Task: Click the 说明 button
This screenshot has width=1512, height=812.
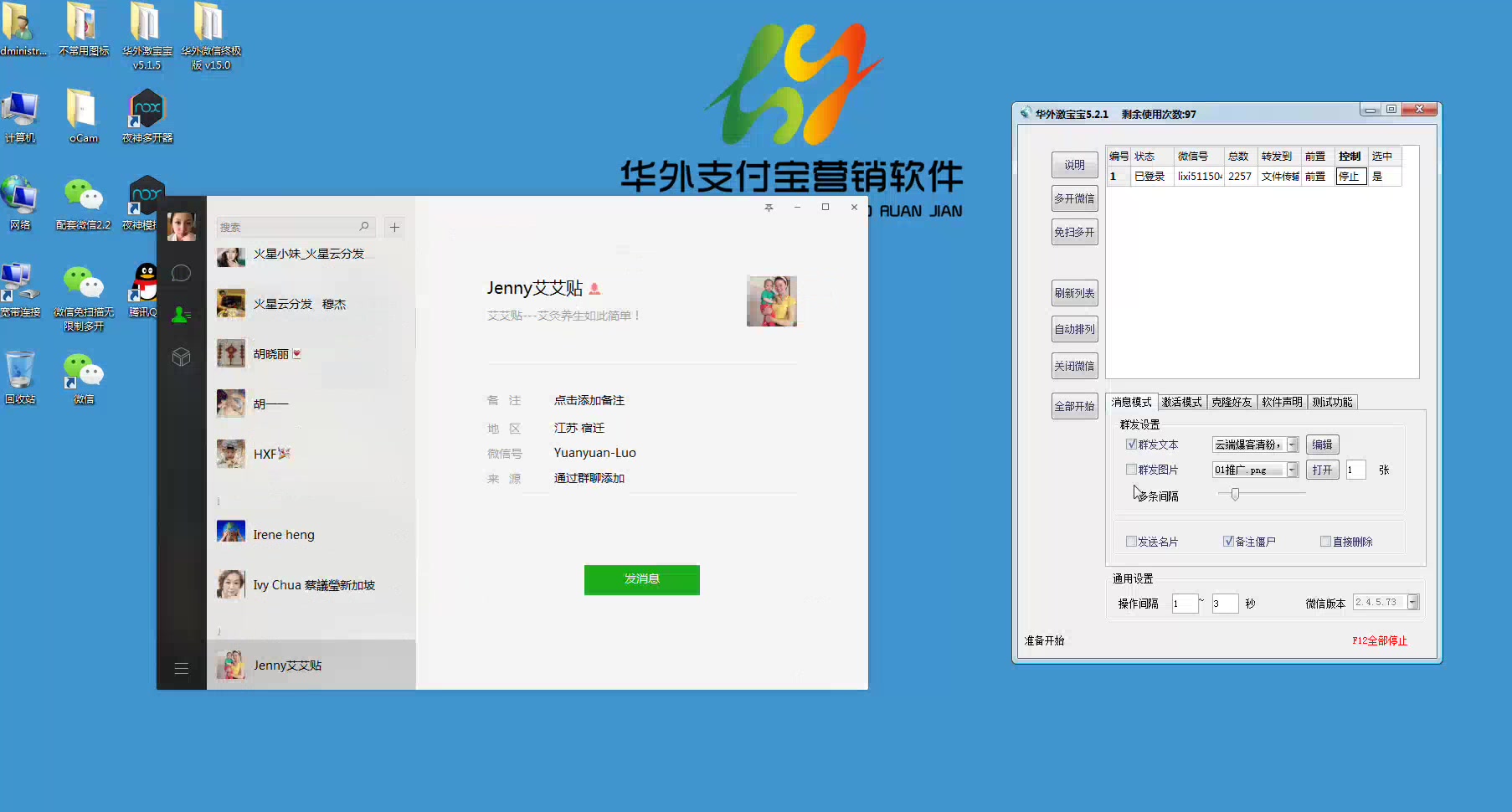Action: [1075, 165]
